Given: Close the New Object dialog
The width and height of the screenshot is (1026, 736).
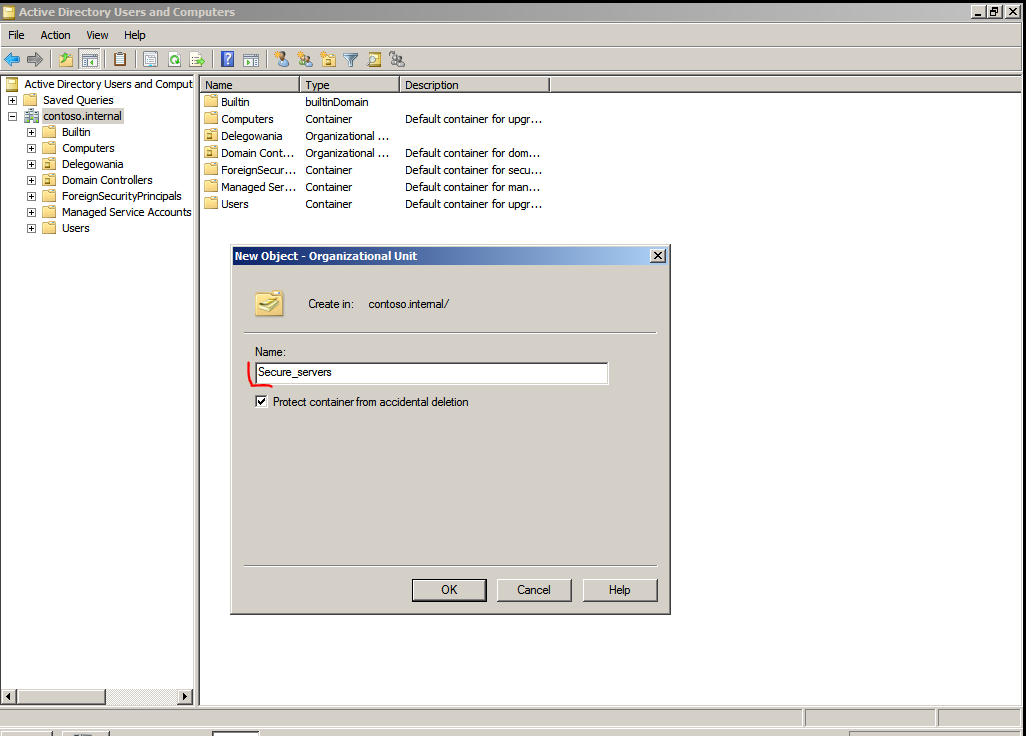Looking at the screenshot, I should pyautogui.click(x=658, y=256).
